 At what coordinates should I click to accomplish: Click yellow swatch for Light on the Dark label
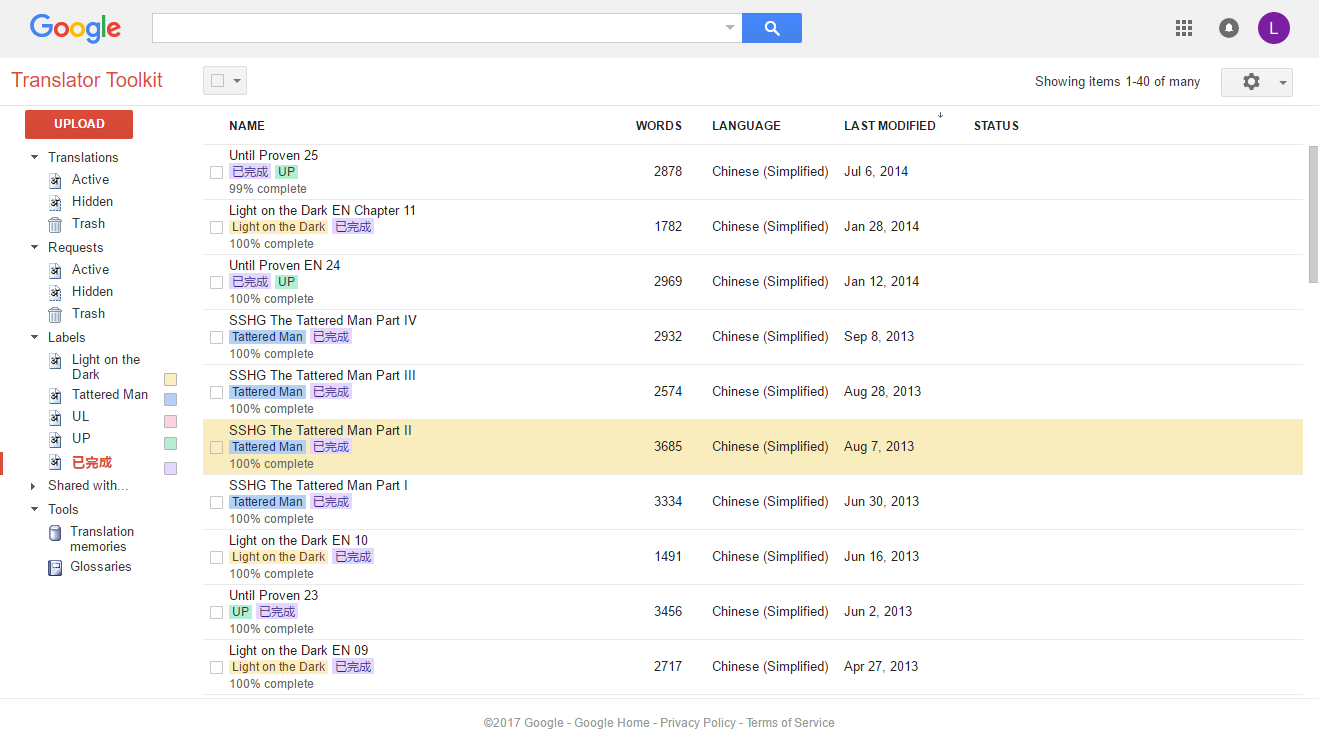[x=170, y=379]
